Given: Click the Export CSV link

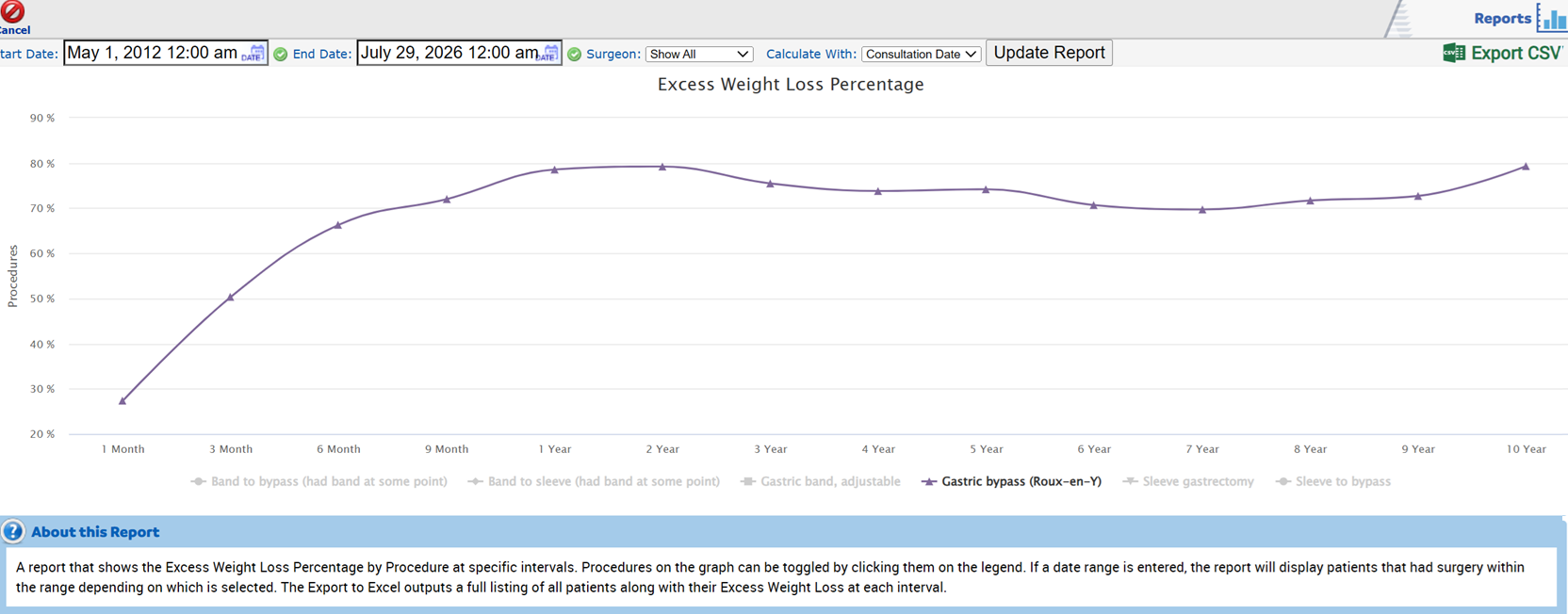Looking at the screenshot, I should pos(1516,54).
